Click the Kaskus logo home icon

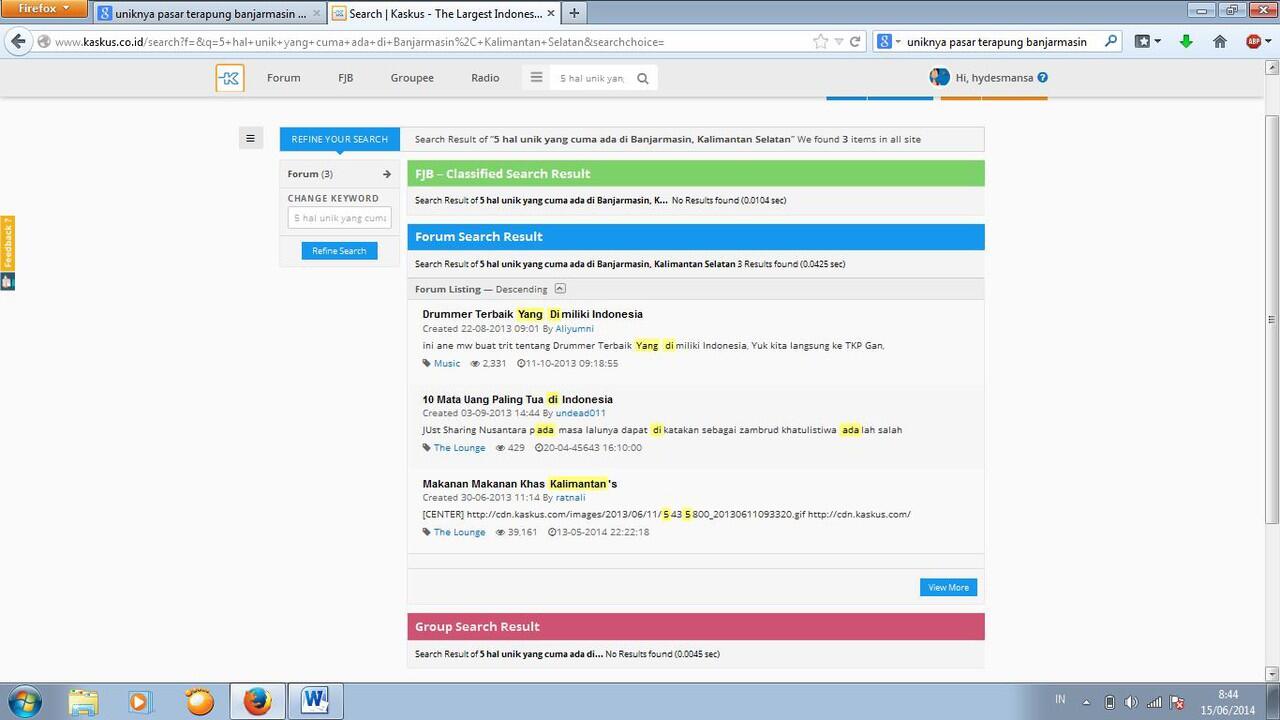[x=229, y=78]
